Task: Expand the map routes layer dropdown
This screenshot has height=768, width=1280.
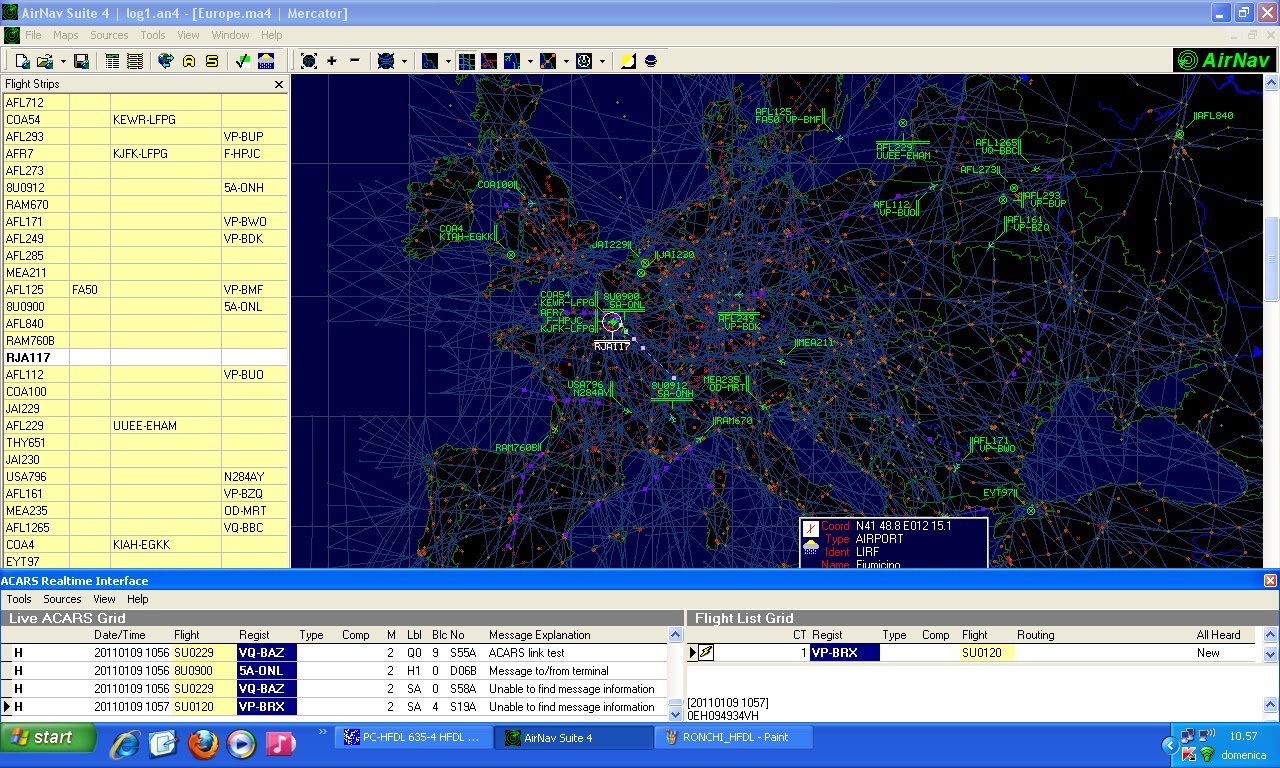Action: (x=447, y=61)
